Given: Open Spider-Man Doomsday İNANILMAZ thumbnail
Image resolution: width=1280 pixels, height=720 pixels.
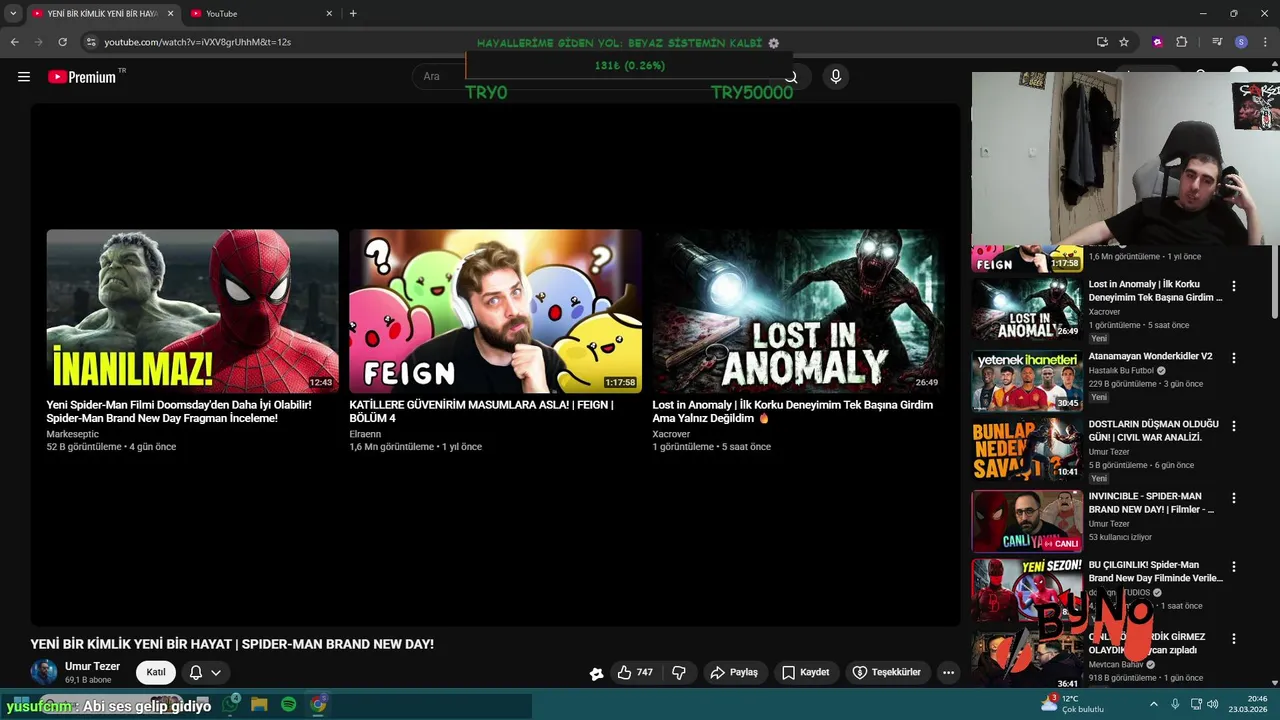Looking at the screenshot, I should [192, 311].
